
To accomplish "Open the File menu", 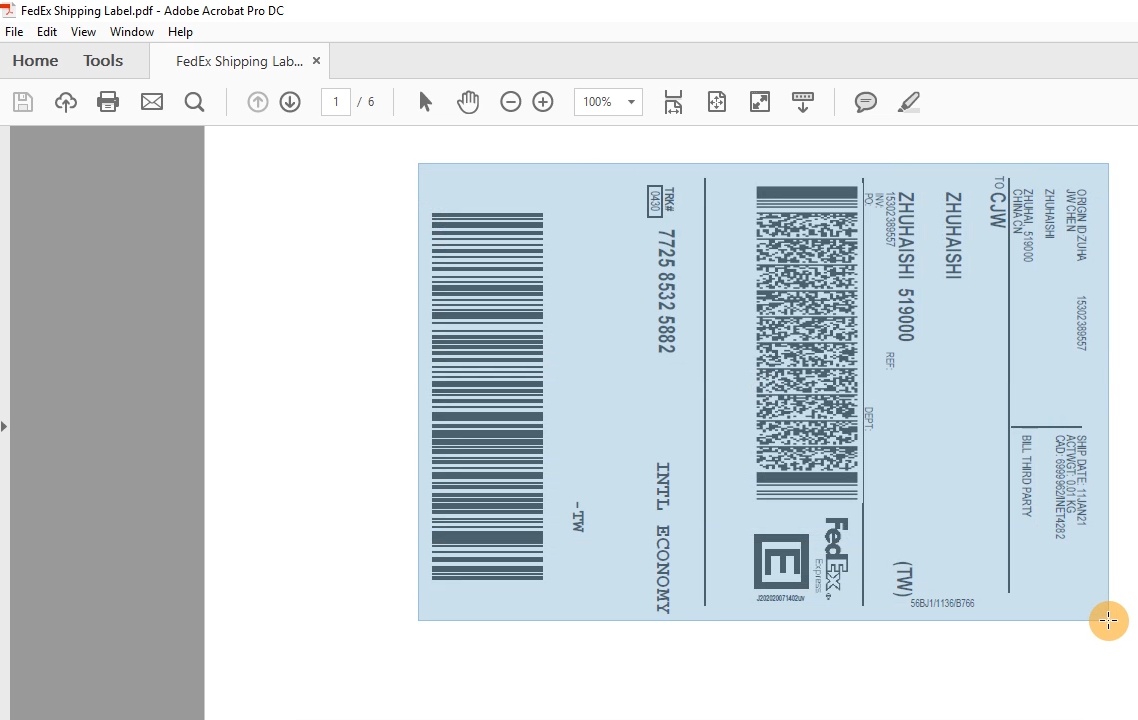I will tap(14, 32).
